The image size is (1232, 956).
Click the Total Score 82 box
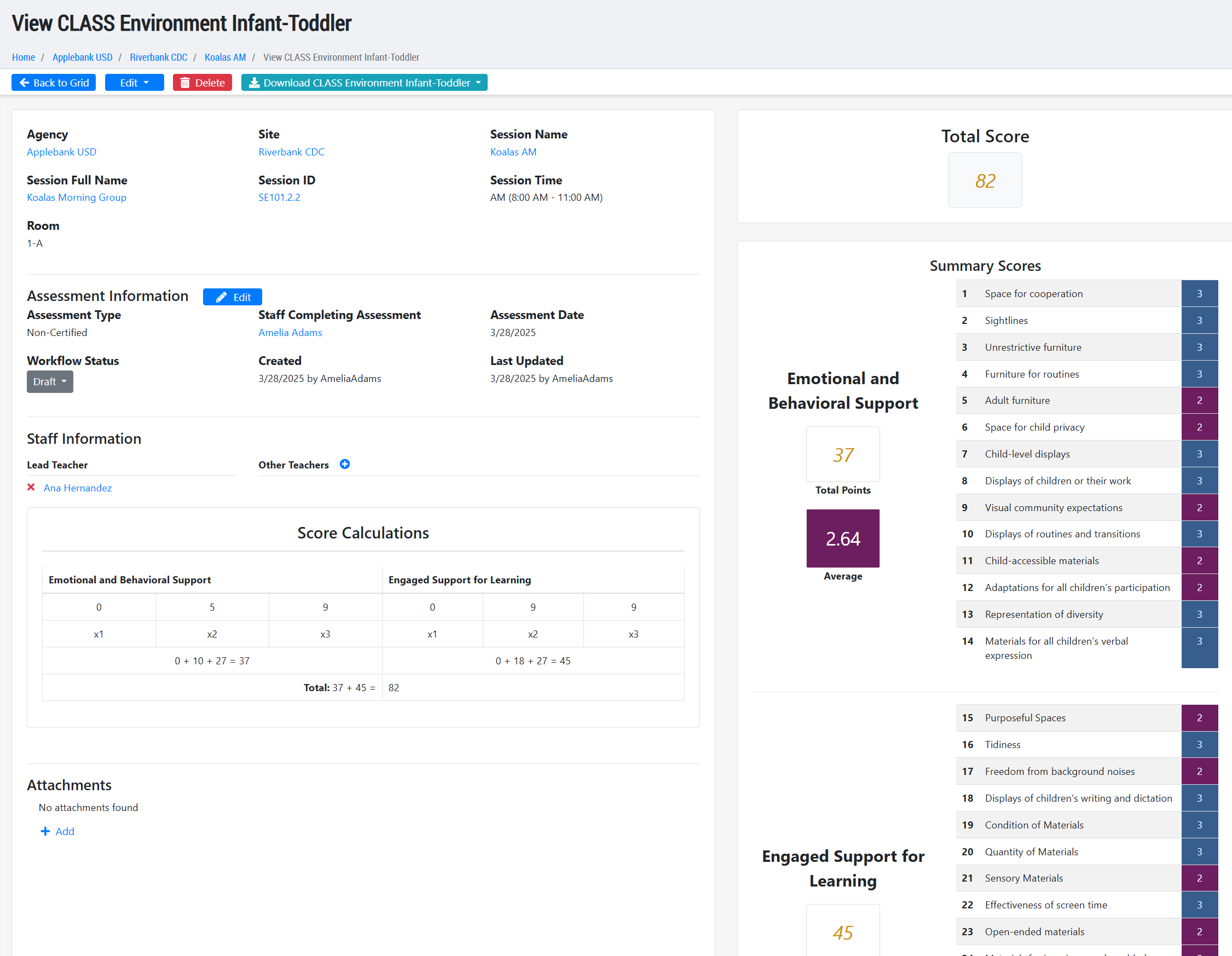coord(985,181)
